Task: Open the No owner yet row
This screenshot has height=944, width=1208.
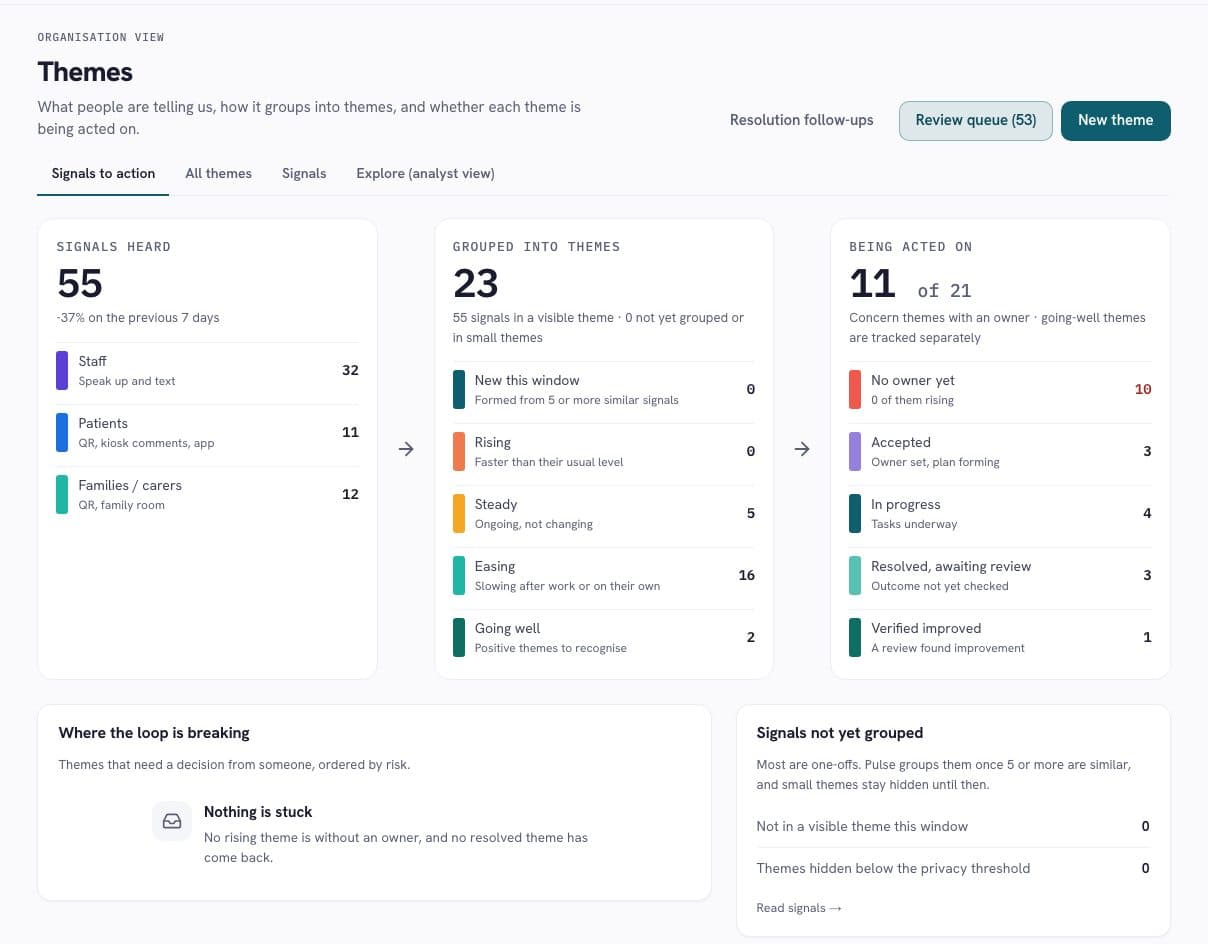Action: click(x=1000, y=389)
